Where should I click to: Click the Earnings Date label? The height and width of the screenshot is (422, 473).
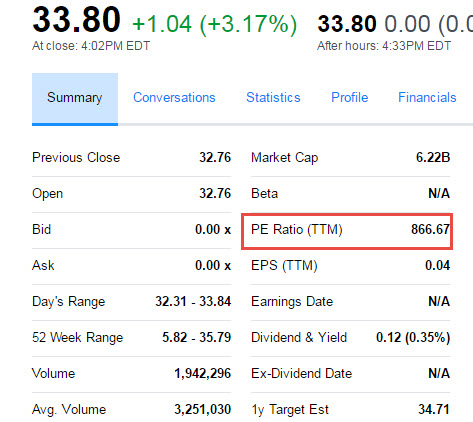tap(292, 302)
